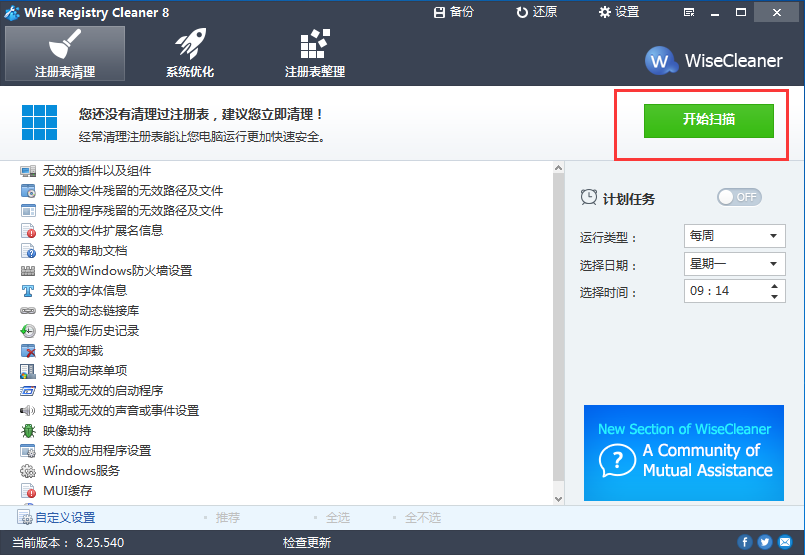The image size is (805, 555).
Task: Increase time with the up stepper arrow
Action: point(775,285)
